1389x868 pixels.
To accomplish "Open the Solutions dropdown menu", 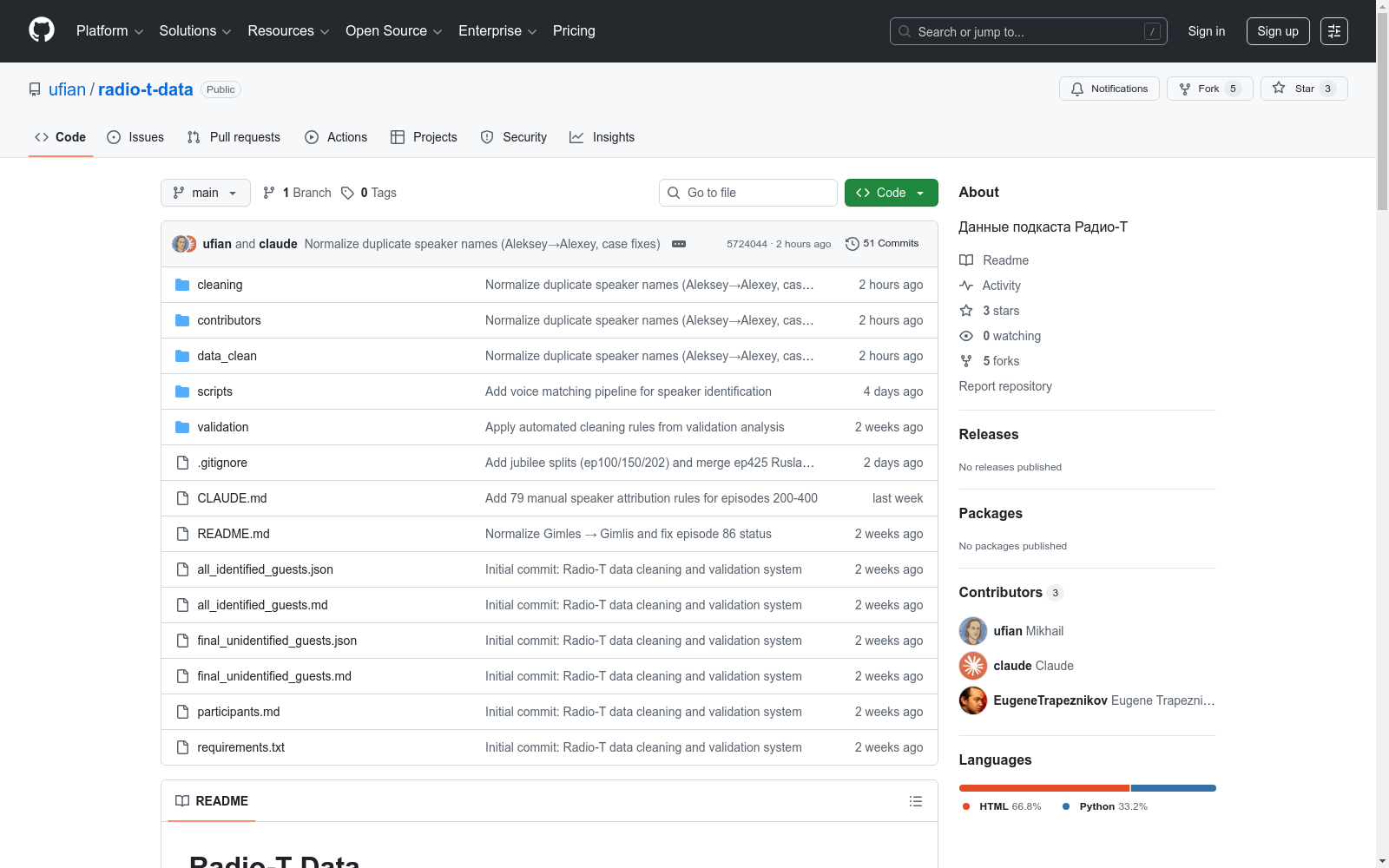I will point(195,31).
